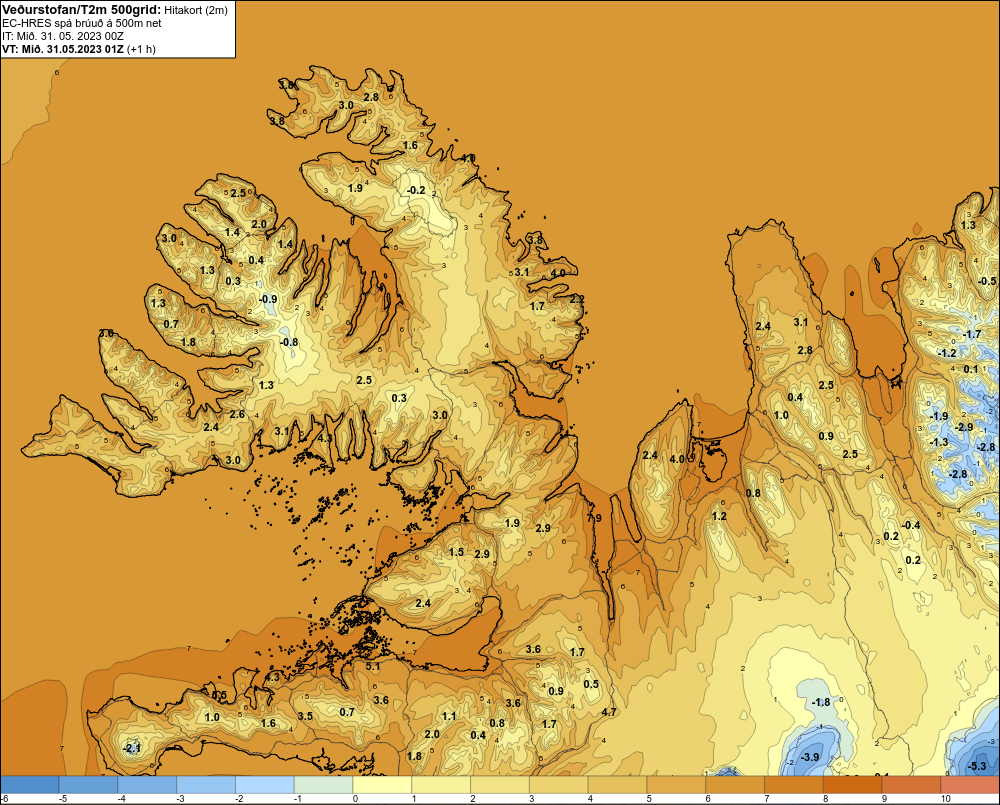
Task: Pick the pale yellow legend swatch labeled 0
Action: point(382,785)
